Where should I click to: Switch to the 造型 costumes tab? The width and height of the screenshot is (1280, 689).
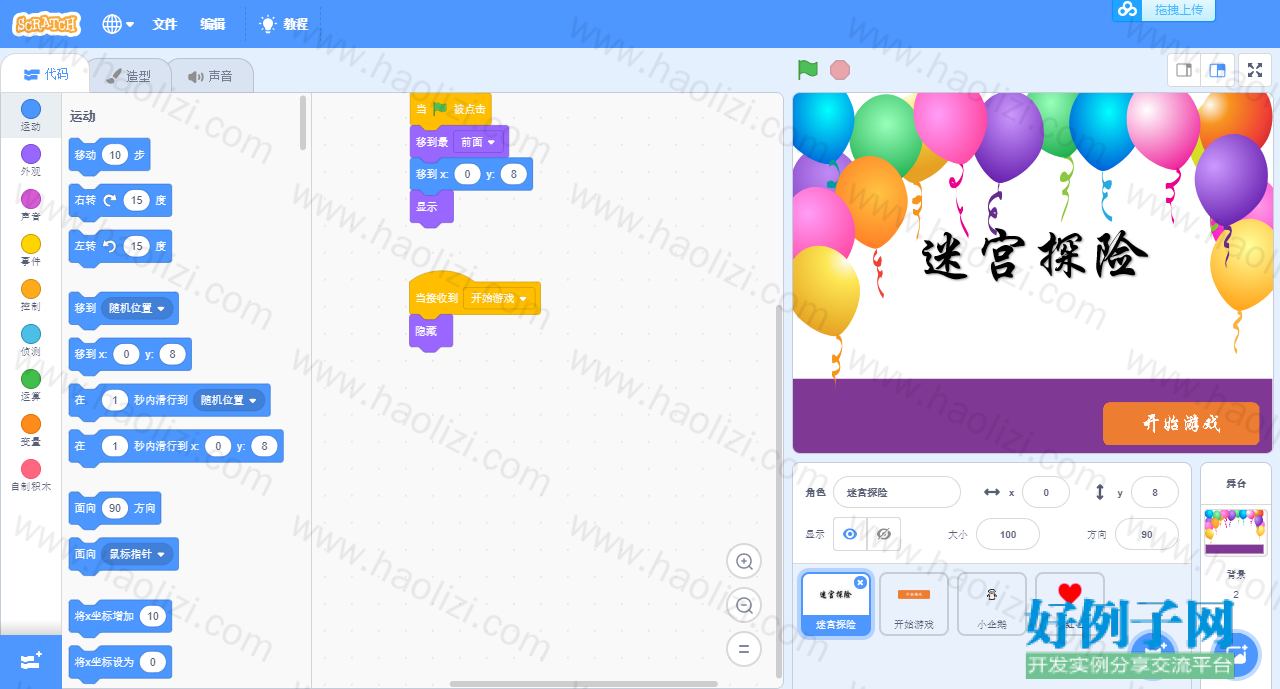(x=129, y=75)
